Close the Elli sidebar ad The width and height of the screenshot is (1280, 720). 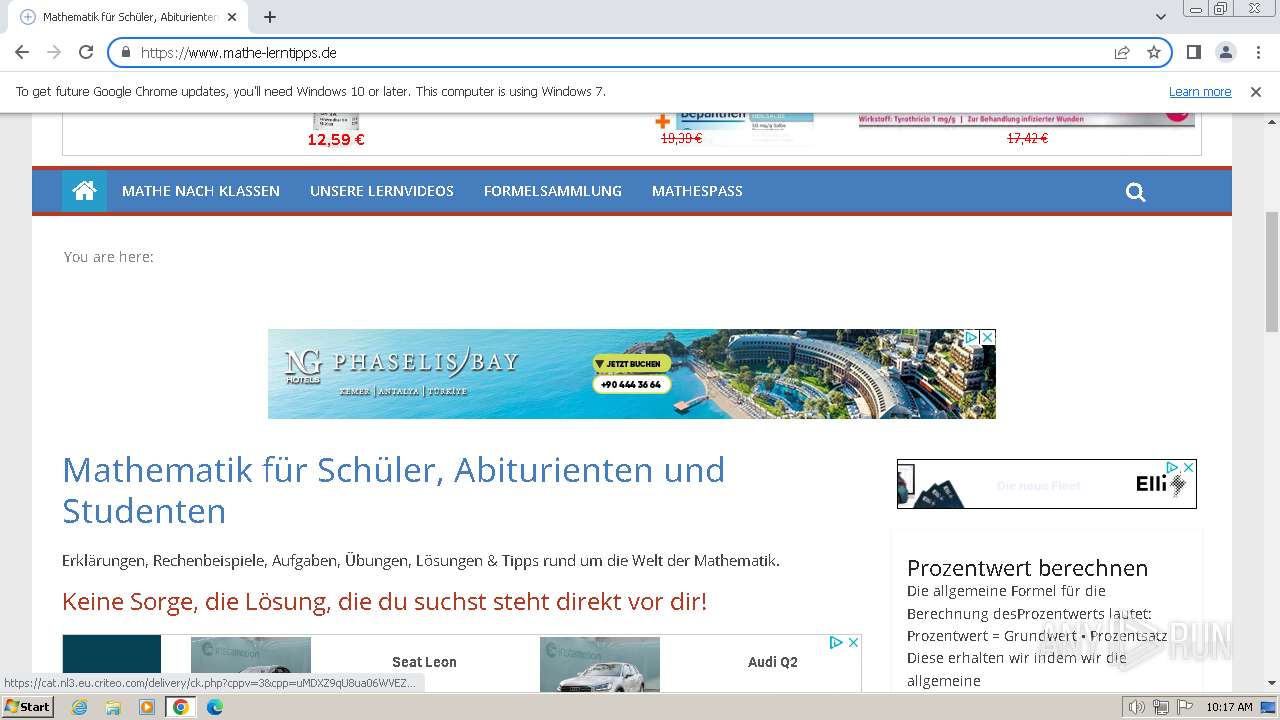[1188, 467]
